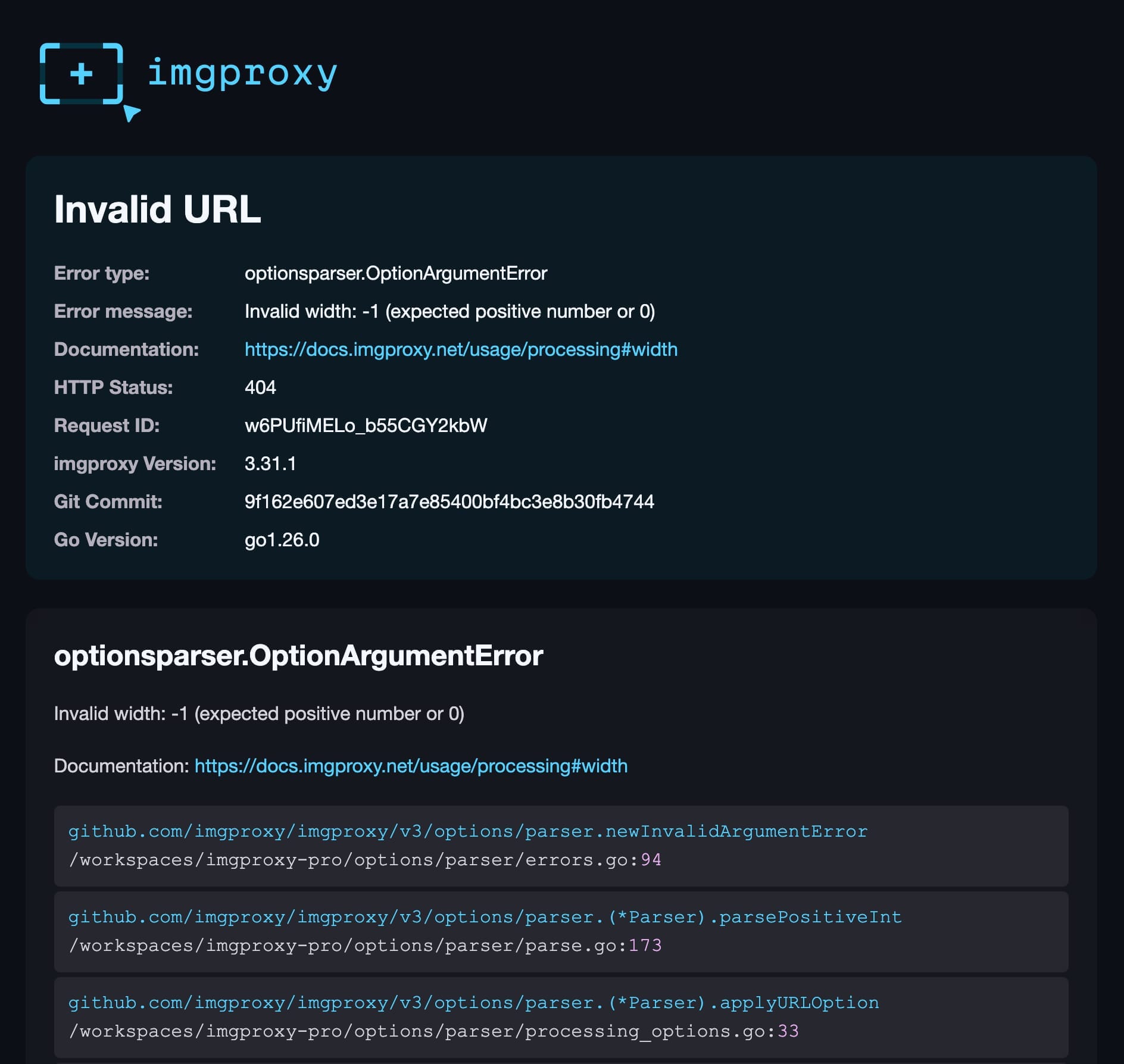Click the Error type label
Viewport: 1124px width, 1064px height.
tap(101, 273)
